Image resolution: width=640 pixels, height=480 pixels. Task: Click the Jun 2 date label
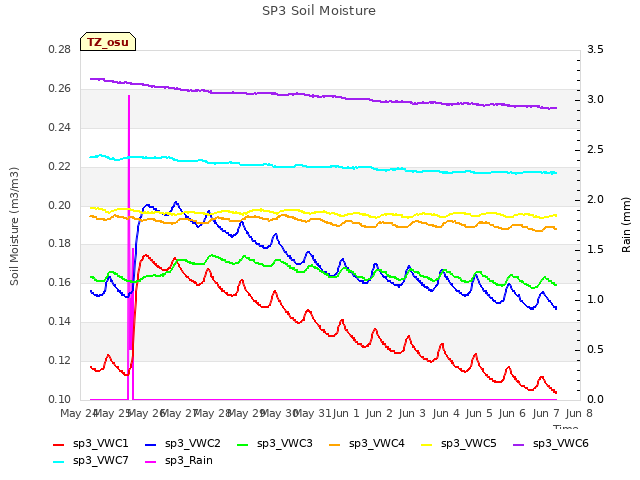pos(379,413)
